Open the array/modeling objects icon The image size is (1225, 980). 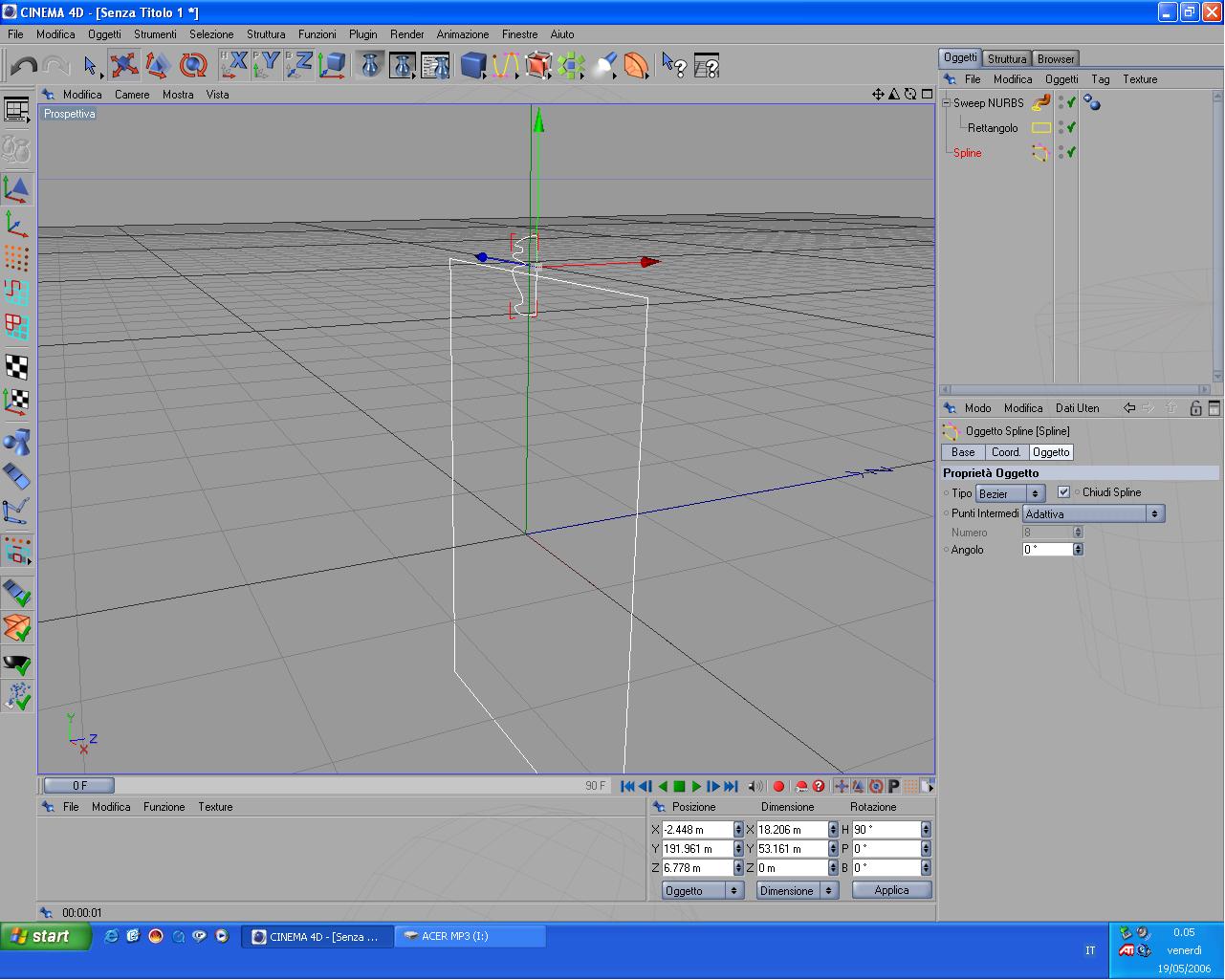571,65
